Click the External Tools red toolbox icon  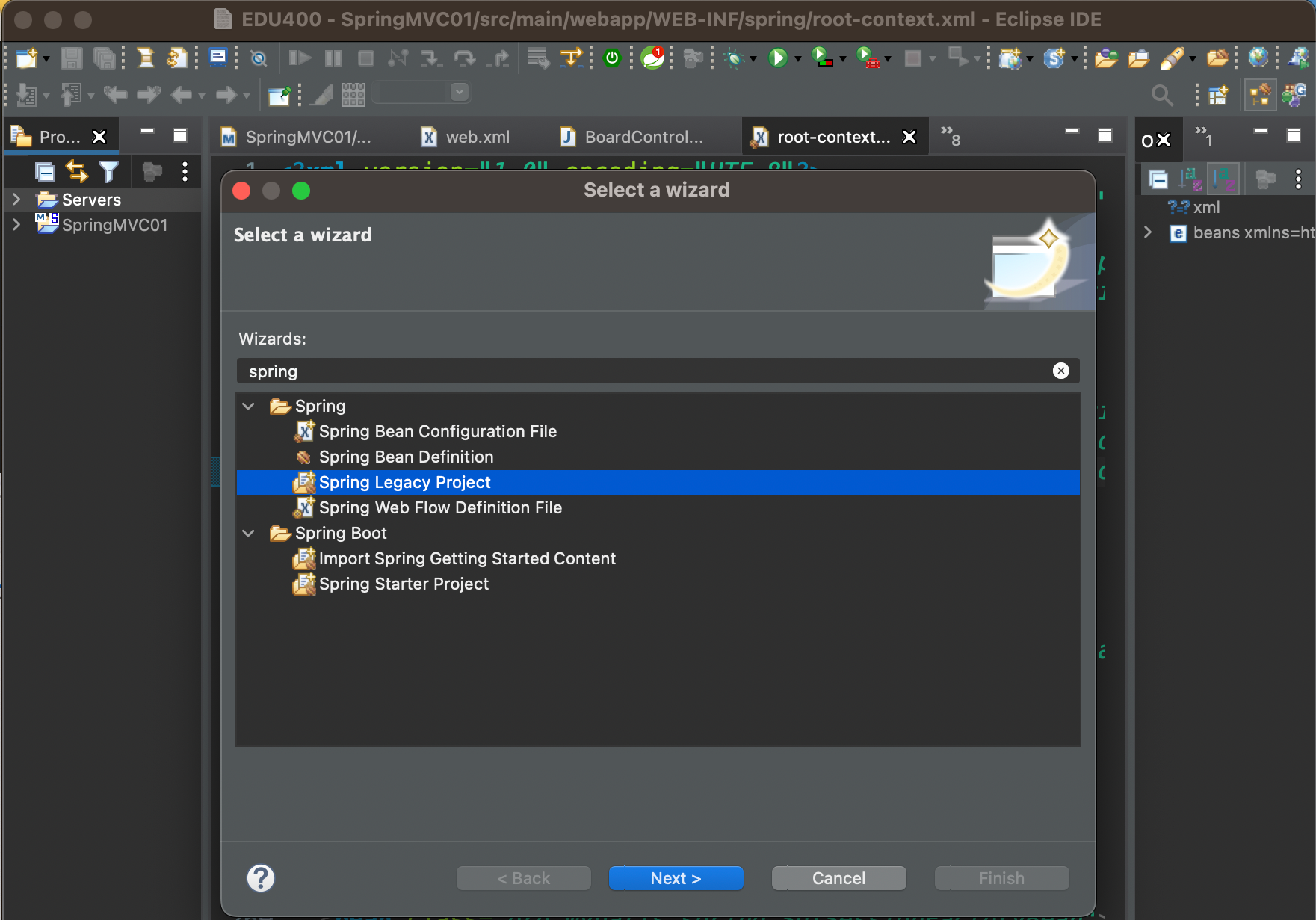868,58
